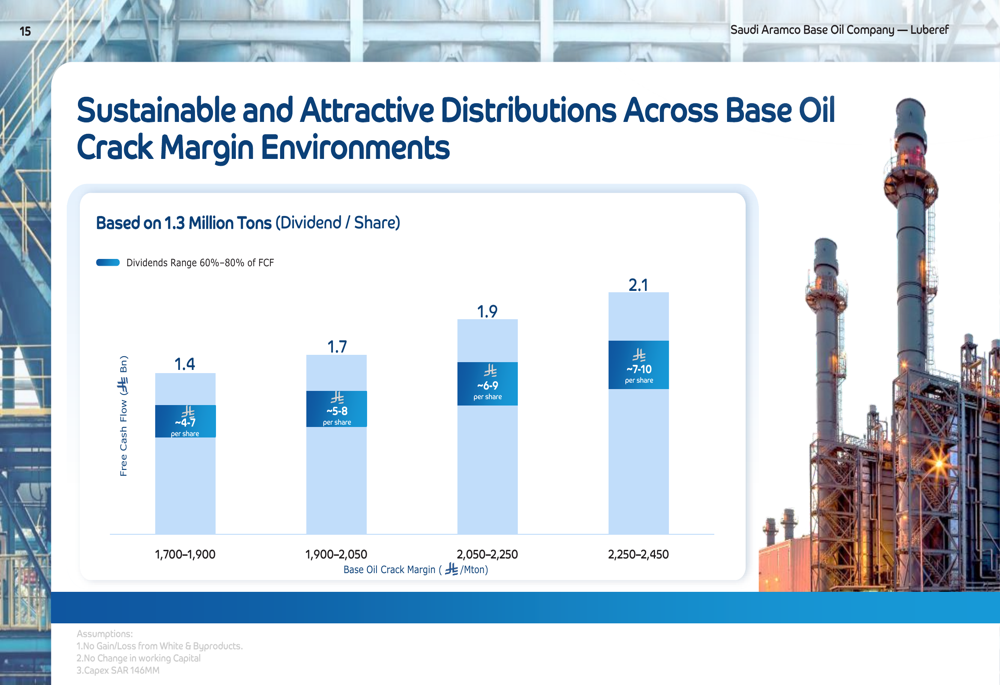This screenshot has width=1000, height=685.
Task: Select the 2,250–2,450 axis category label
Action: click(638, 554)
